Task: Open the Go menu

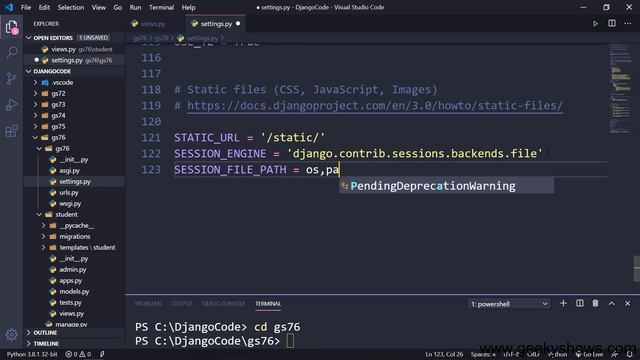Action: coord(118,7)
